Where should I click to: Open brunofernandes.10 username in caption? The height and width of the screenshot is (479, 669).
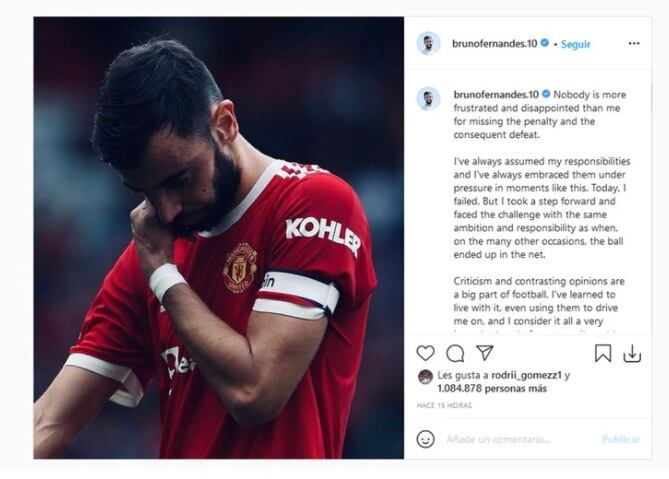496,94
